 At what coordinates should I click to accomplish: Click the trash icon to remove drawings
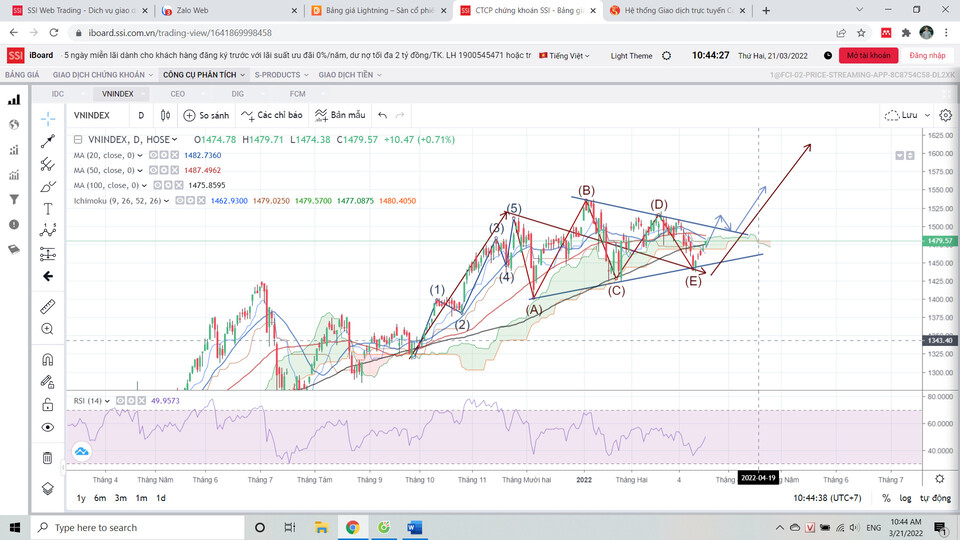pos(47,458)
